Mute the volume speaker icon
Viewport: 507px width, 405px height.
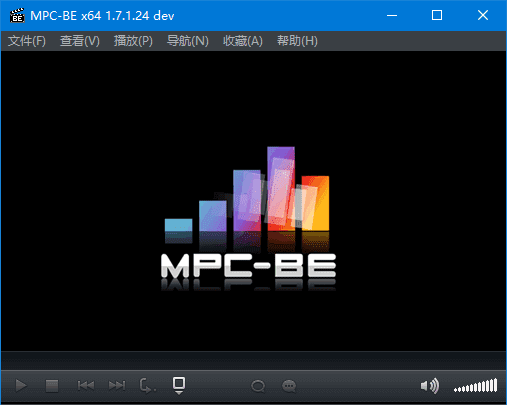429,386
